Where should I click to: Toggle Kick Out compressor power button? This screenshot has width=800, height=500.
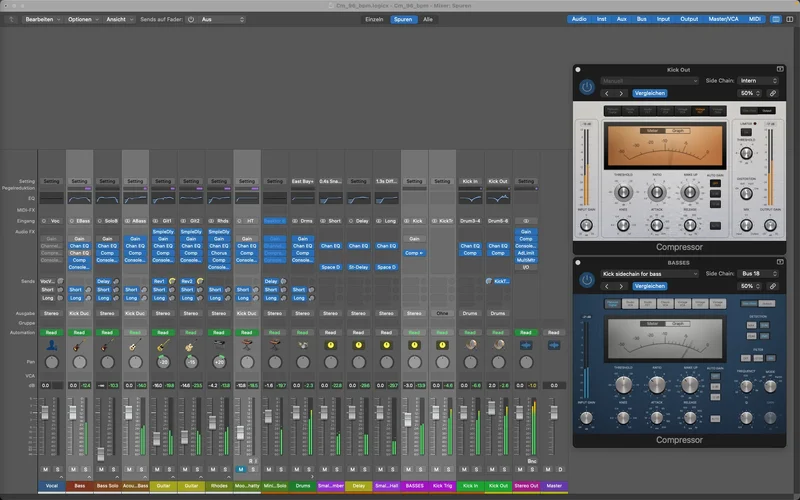point(587,87)
